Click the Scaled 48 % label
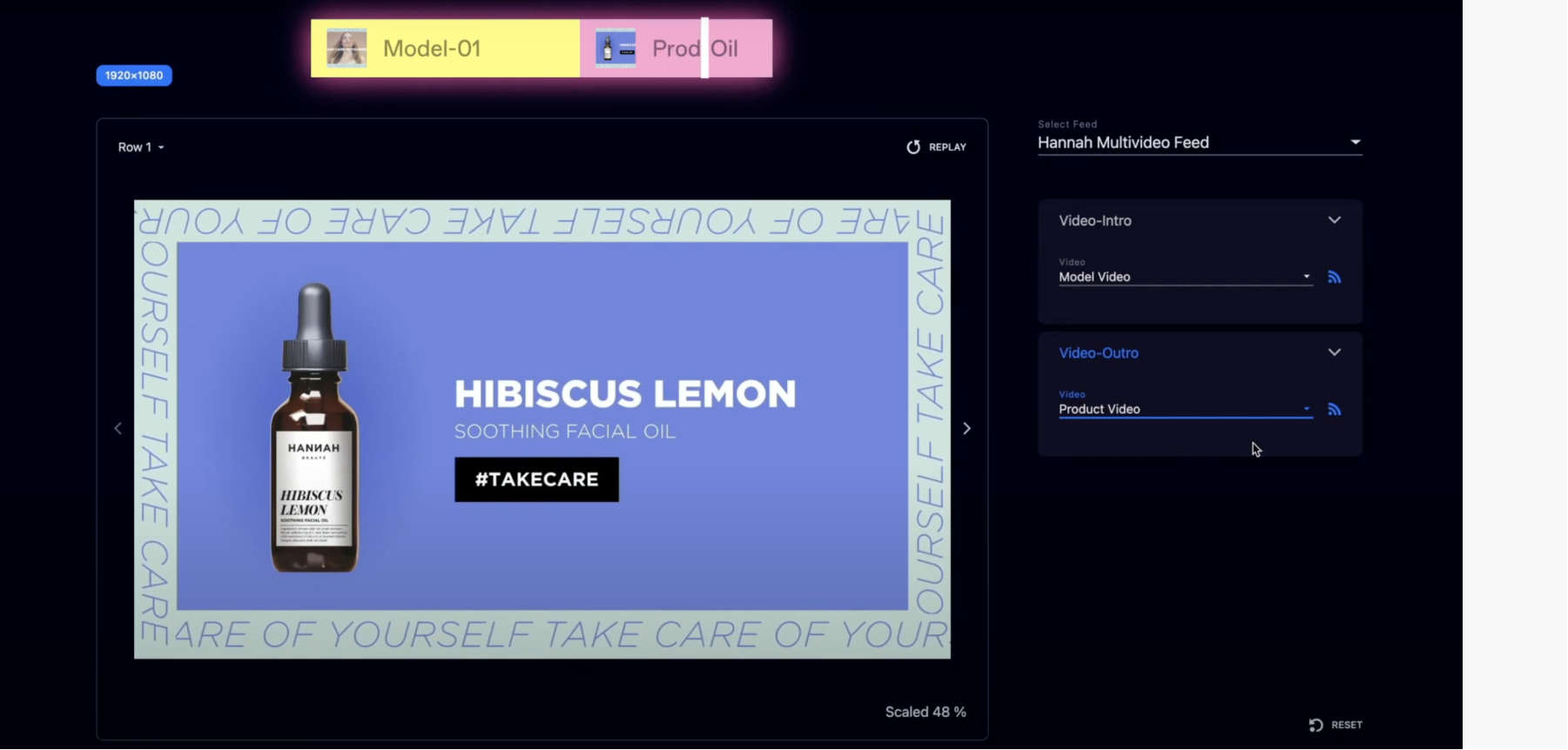 click(x=925, y=712)
